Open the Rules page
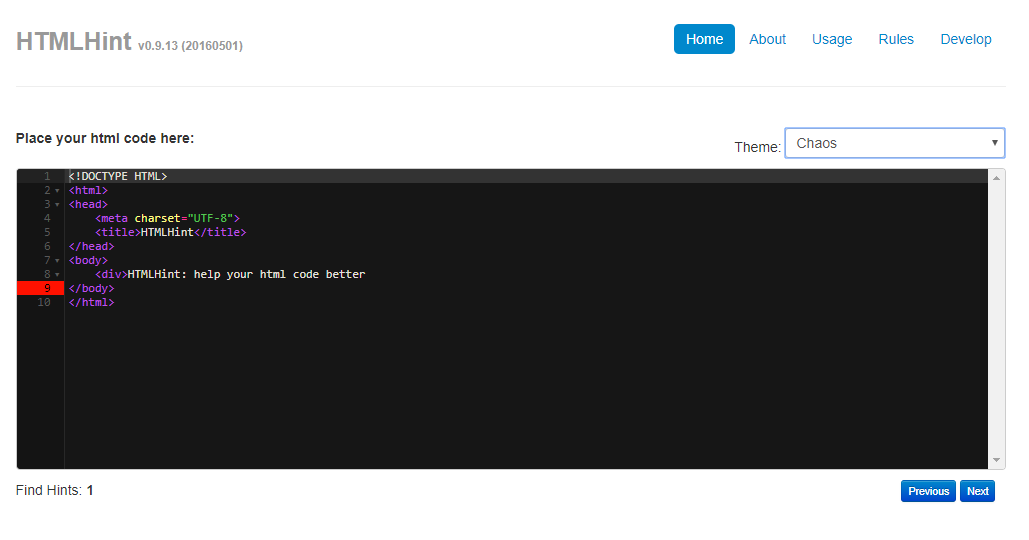The height and width of the screenshot is (540, 1029). 896,39
